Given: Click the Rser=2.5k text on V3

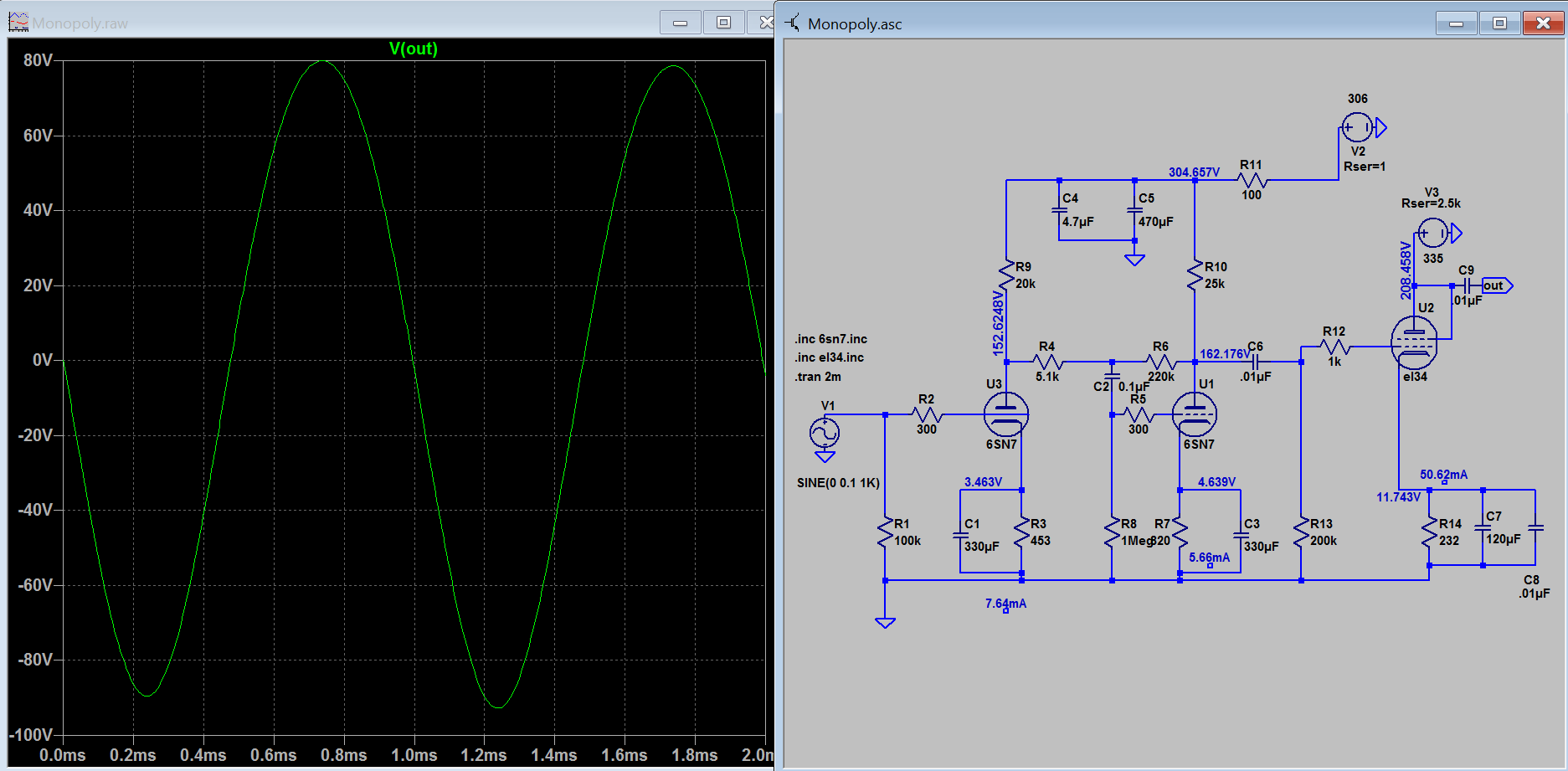Looking at the screenshot, I should (1431, 203).
